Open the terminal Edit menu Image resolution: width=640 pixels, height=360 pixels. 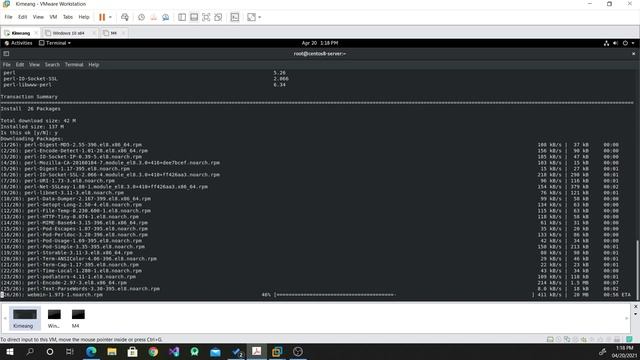(x=20, y=64)
